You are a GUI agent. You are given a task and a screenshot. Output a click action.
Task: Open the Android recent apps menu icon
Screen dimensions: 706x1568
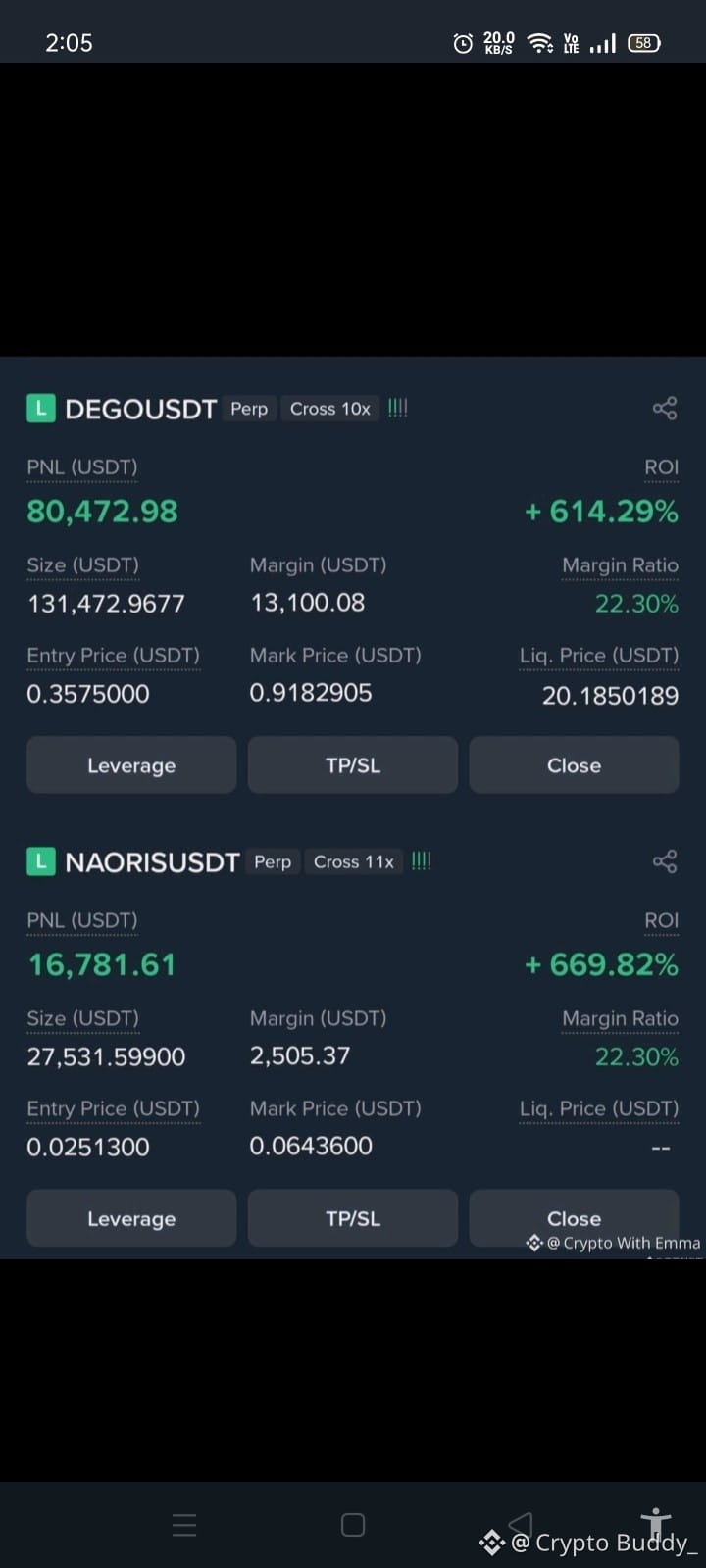(x=184, y=1525)
